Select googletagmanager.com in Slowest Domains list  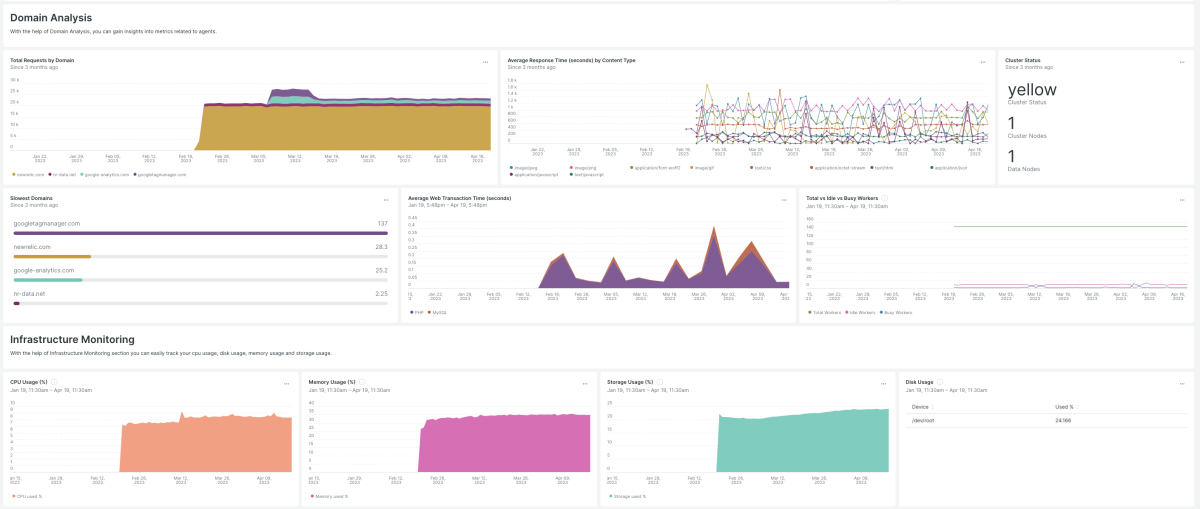[47, 224]
